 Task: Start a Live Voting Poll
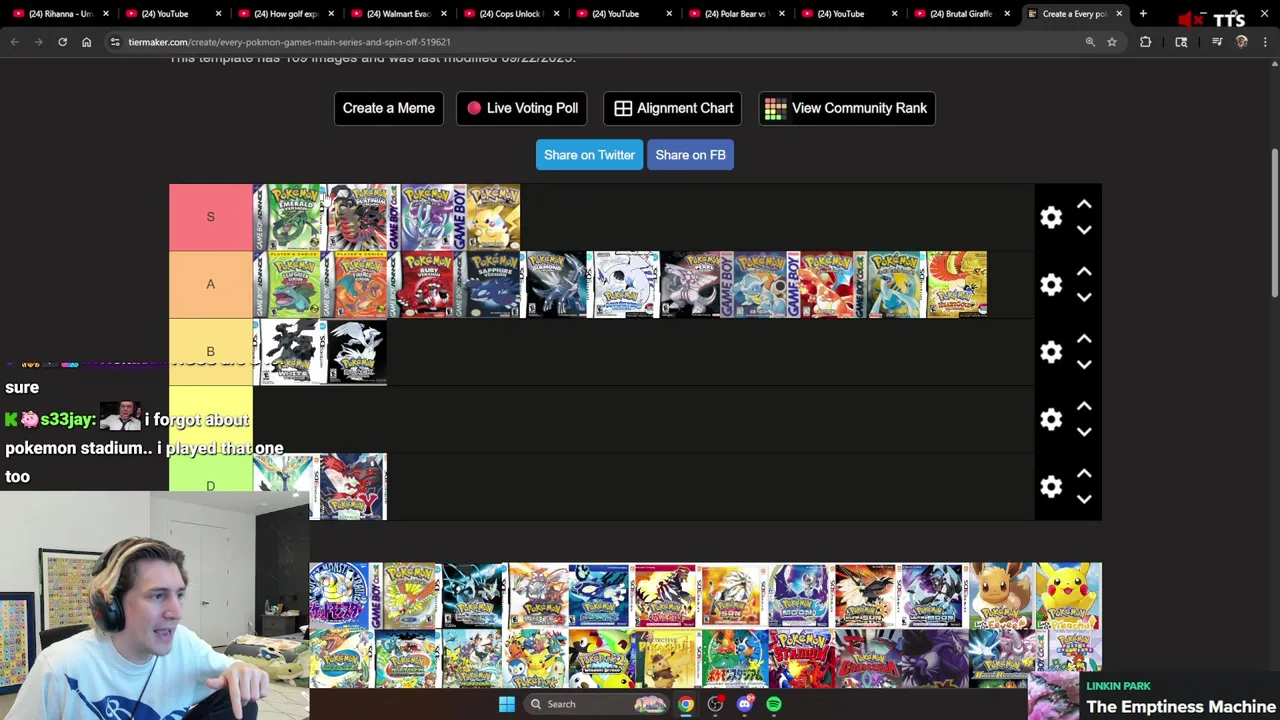pyautogui.click(x=522, y=108)
